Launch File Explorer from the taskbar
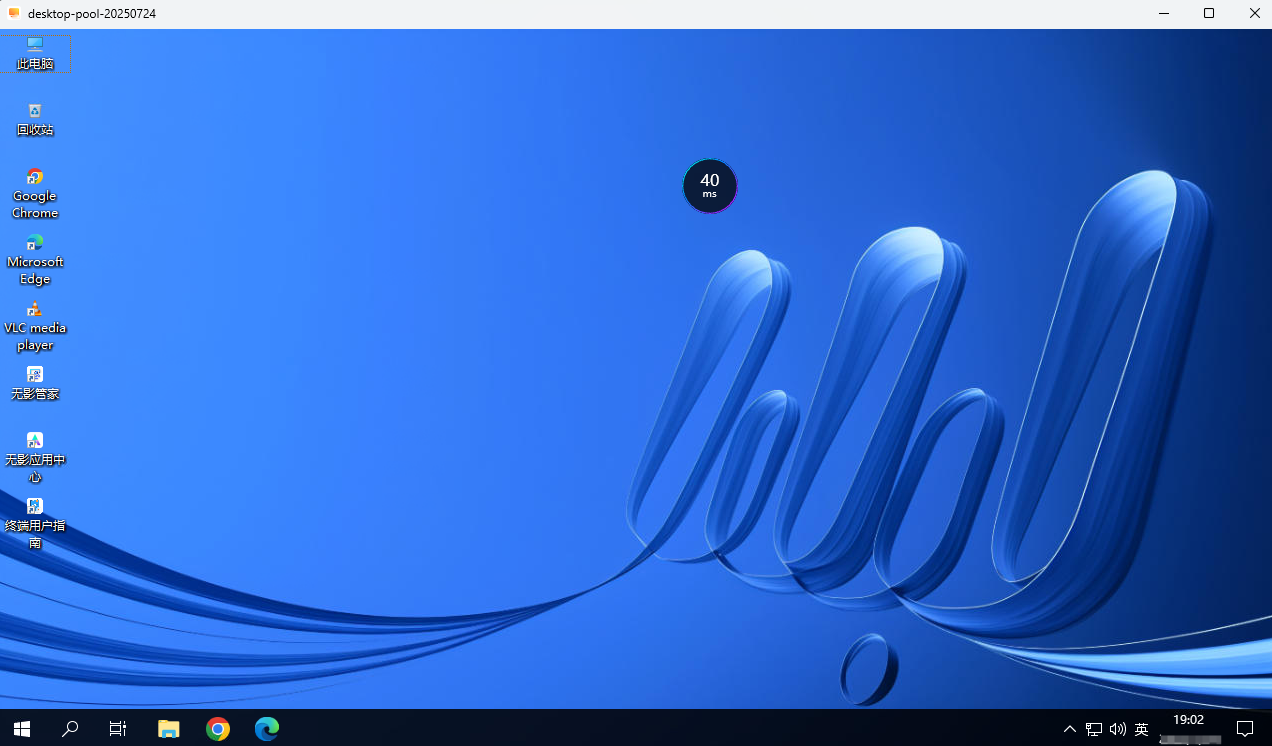The width and height of the screenshot is (1272, 746). (x=168, y=729)
